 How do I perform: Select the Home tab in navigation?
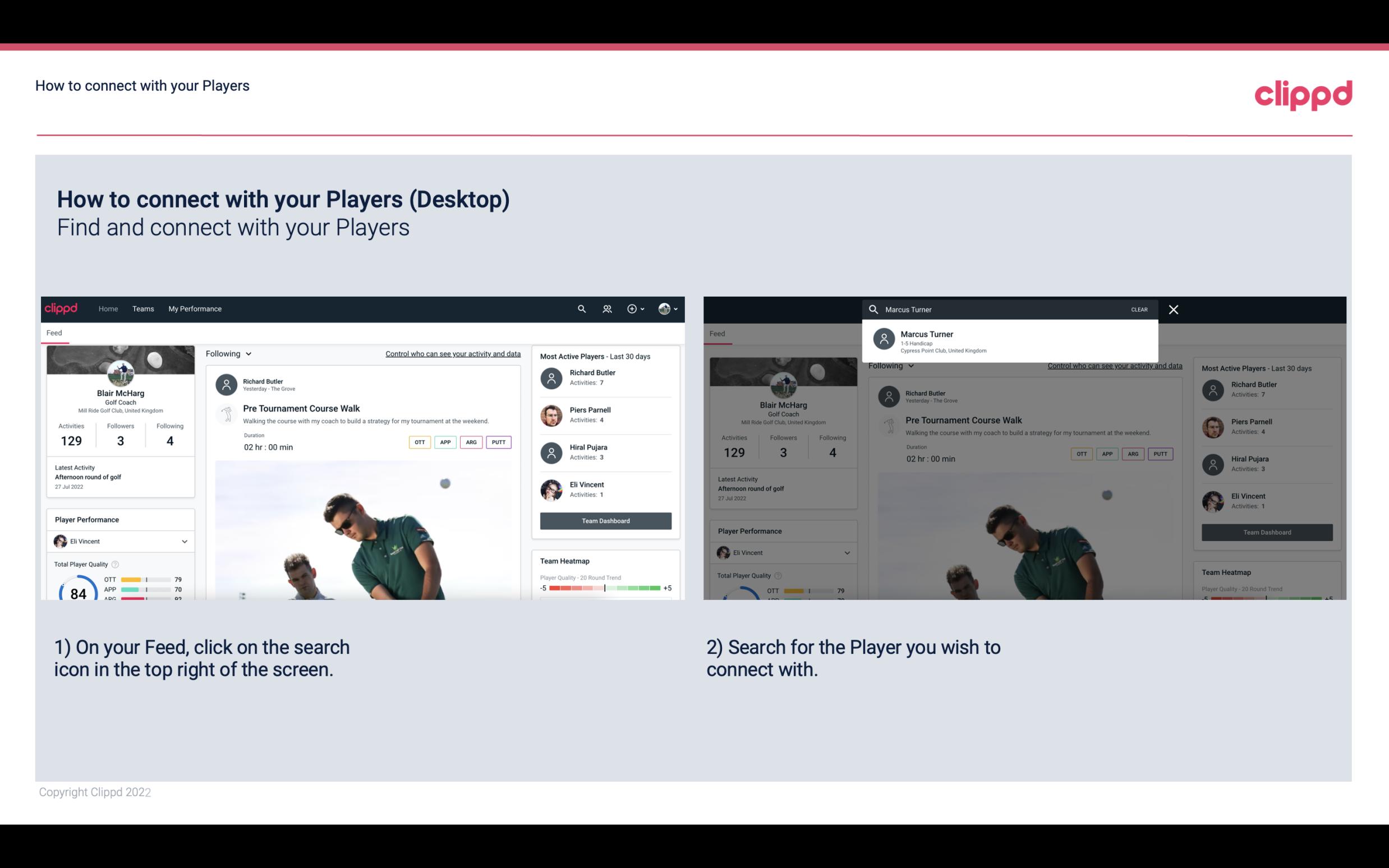[108, 308]
